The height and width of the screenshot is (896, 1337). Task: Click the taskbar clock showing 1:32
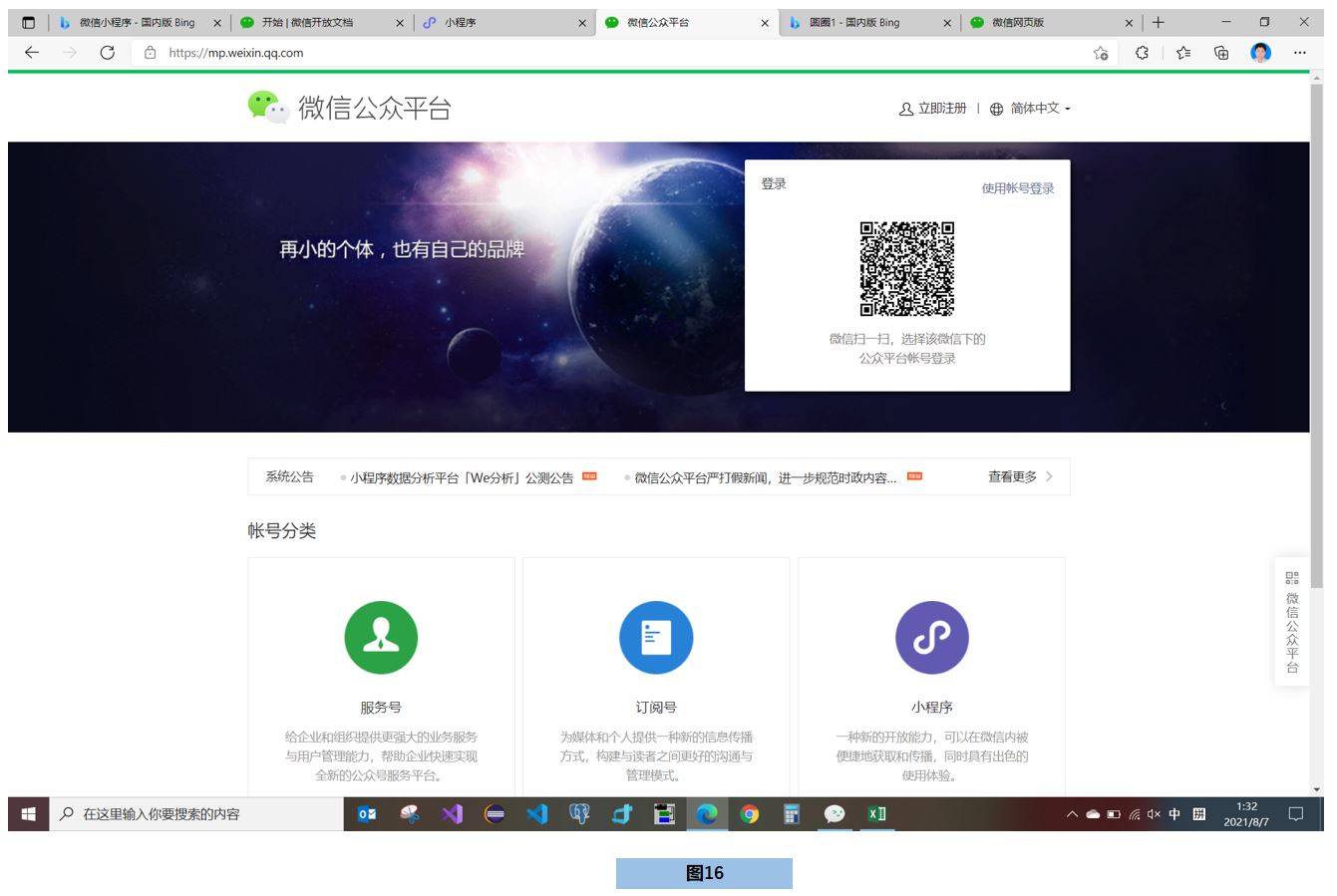(1246, 814)
